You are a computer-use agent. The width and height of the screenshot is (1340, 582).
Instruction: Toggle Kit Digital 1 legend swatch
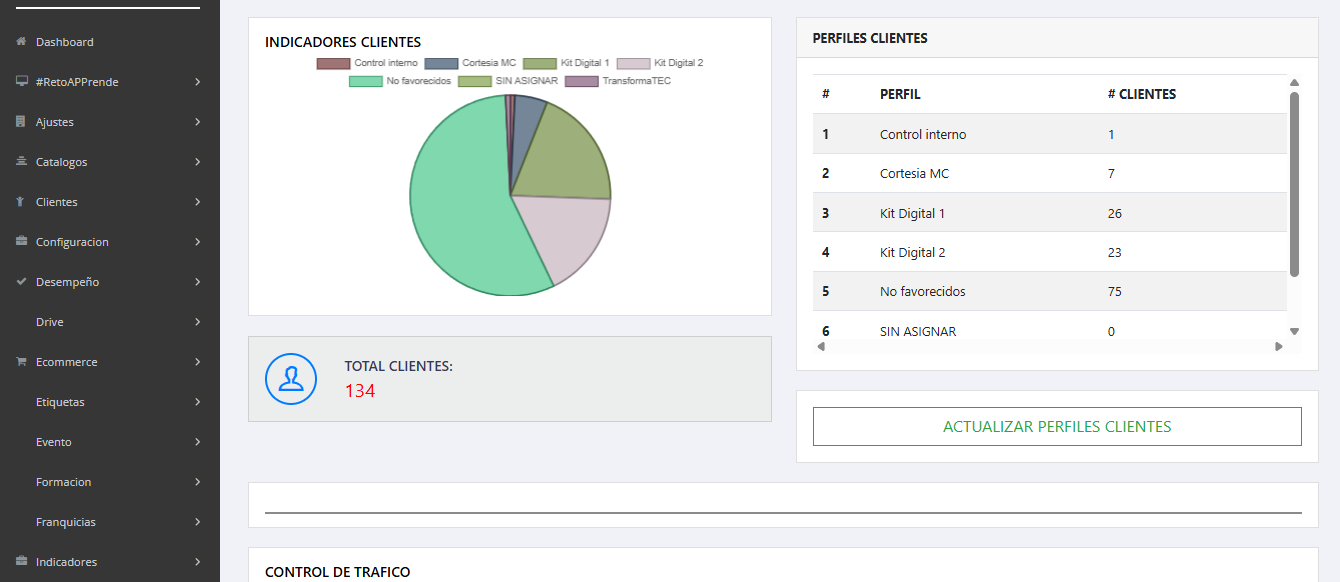pos(540,63)
